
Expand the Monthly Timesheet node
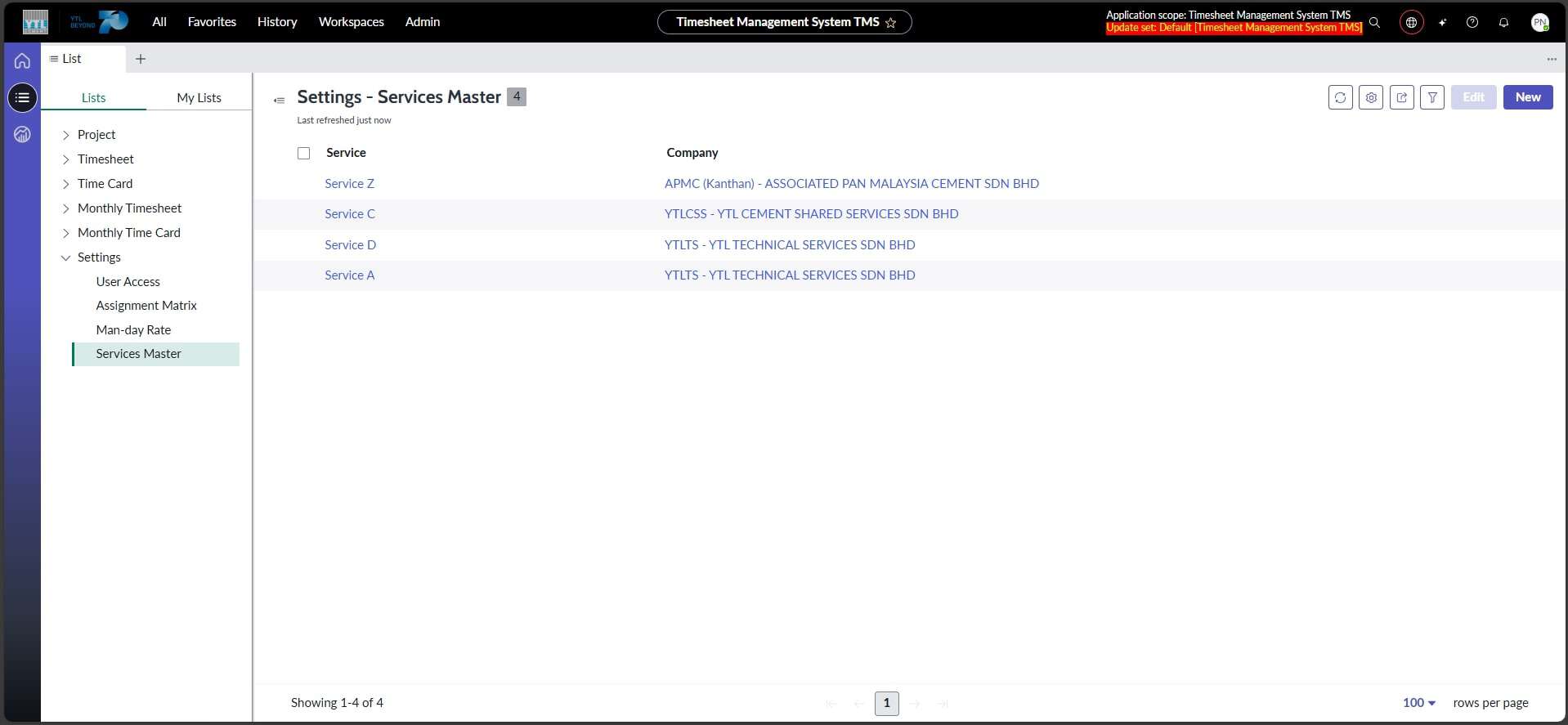click(66, 208)
